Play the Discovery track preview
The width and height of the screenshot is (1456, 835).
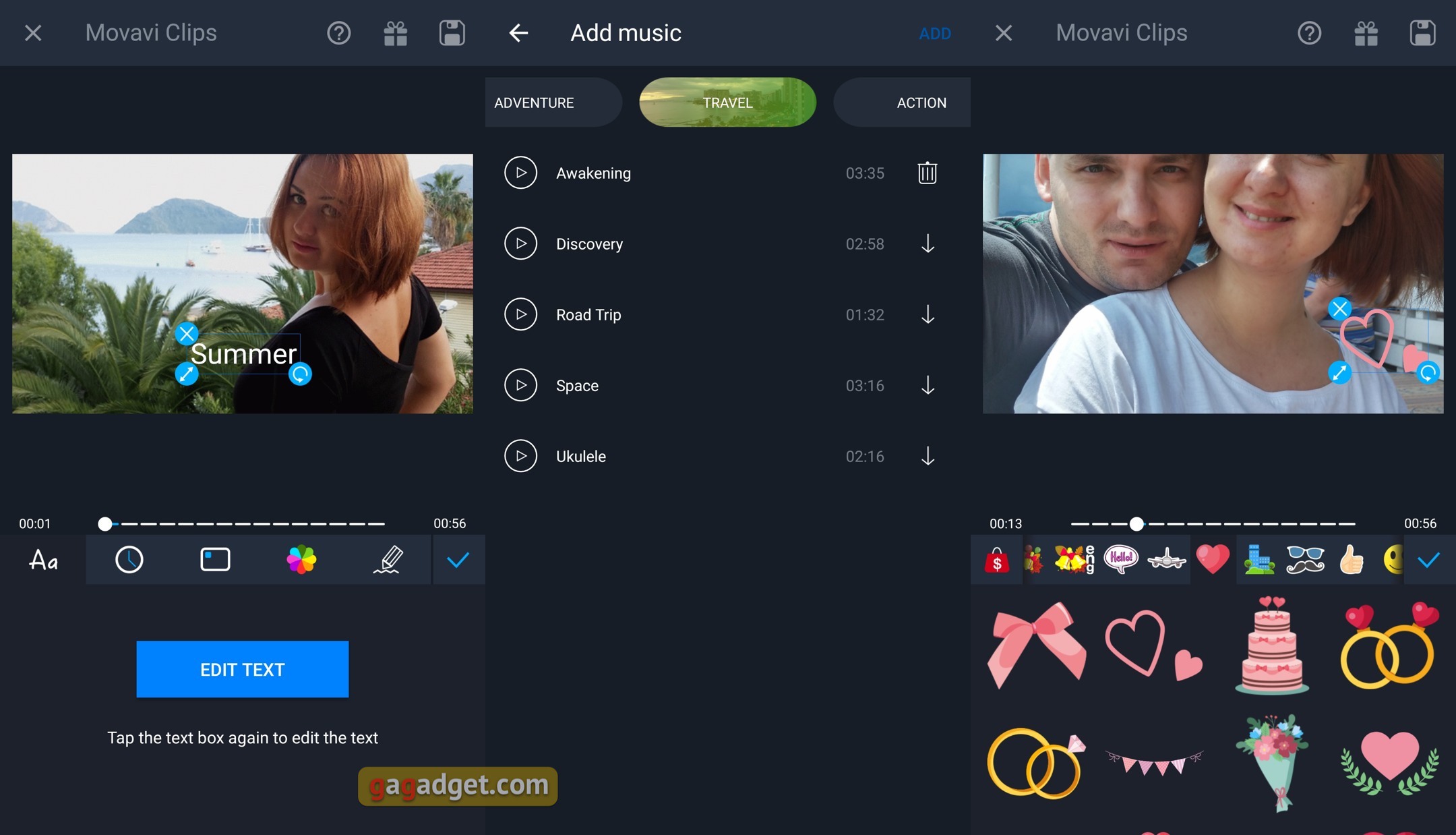pos(521,243)
